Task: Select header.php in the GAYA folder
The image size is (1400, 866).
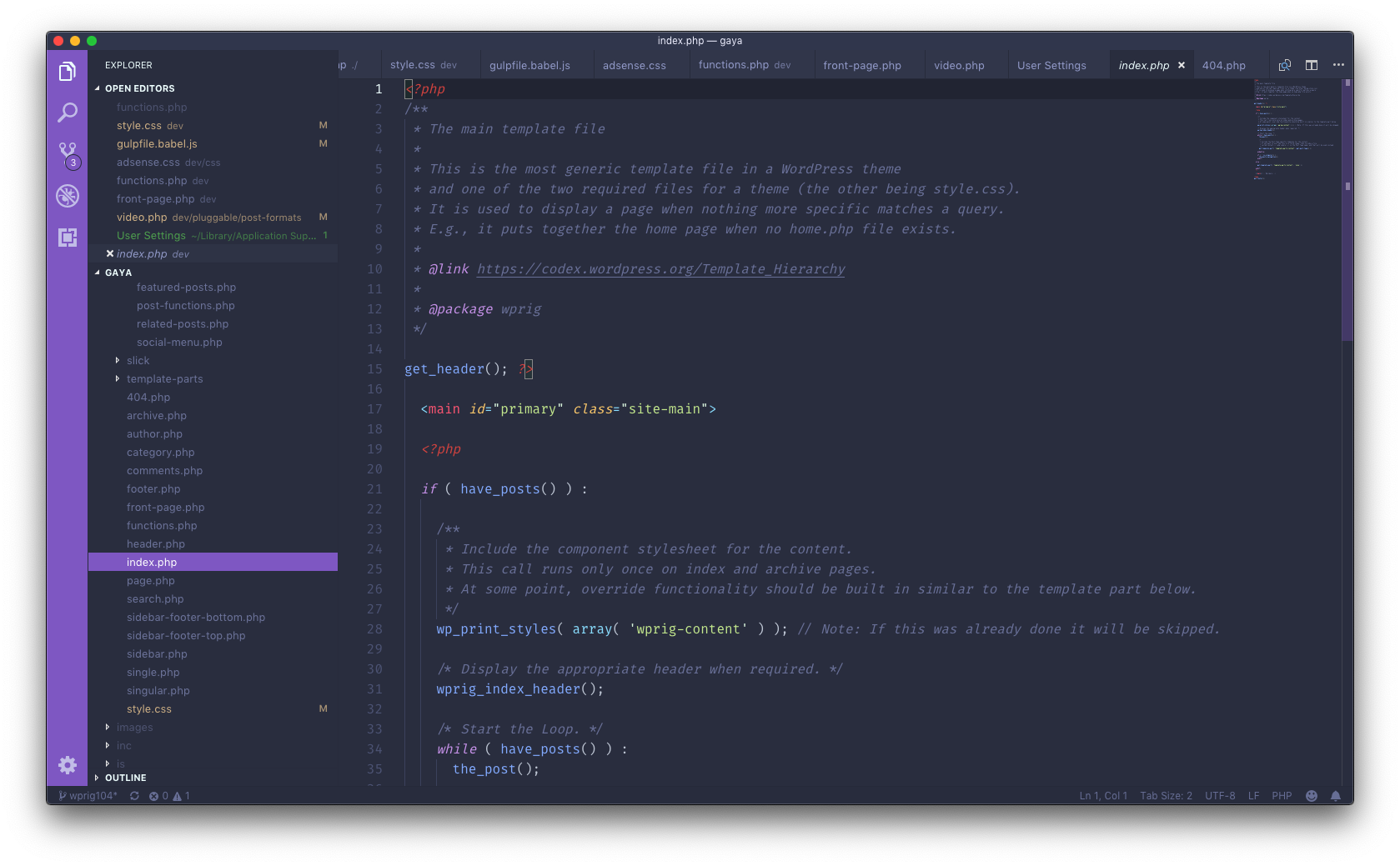Action: click(x=156, y=543)
